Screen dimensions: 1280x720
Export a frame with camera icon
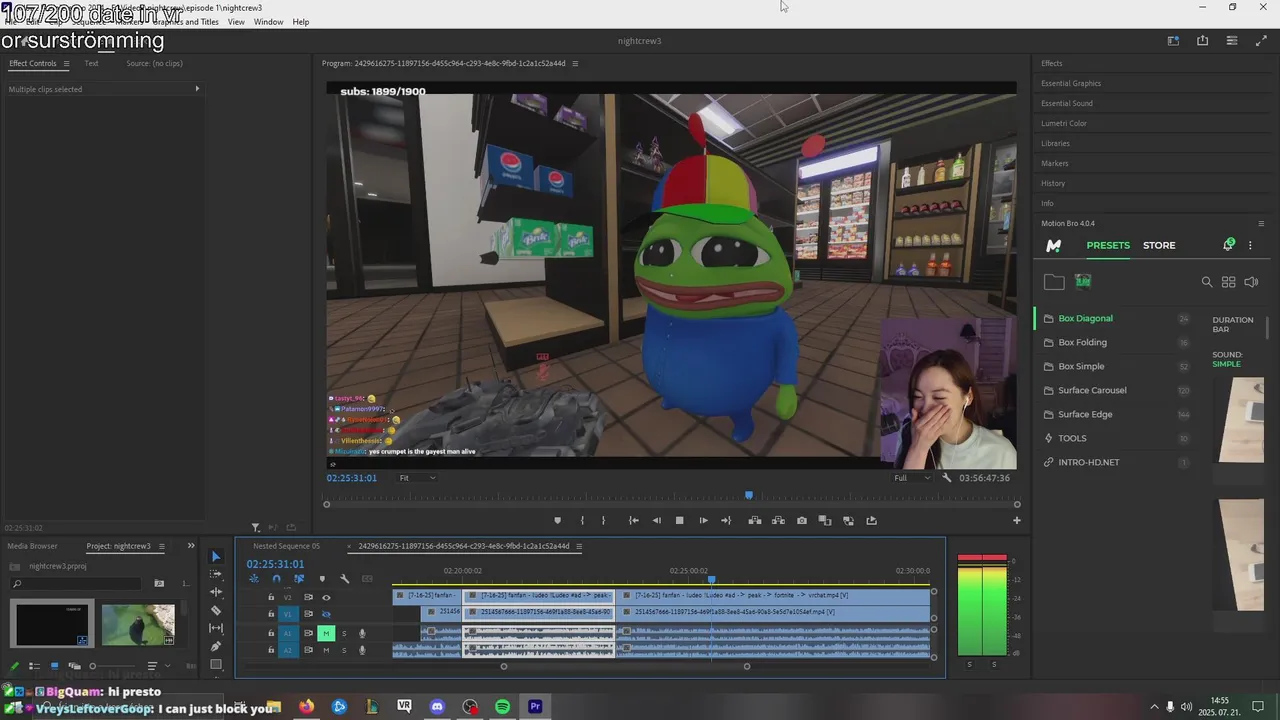click(802, 520)
